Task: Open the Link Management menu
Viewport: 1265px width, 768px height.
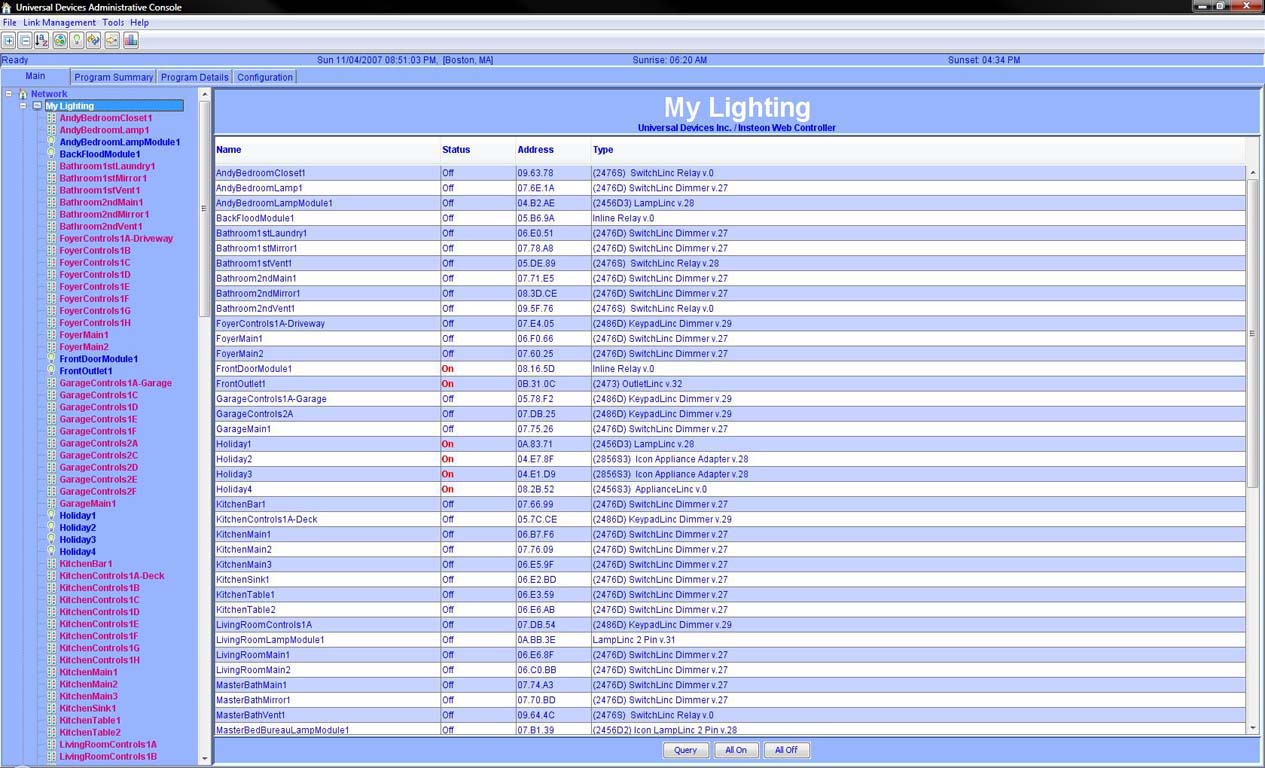Action: pyautogui.click(x=60, y=23)
